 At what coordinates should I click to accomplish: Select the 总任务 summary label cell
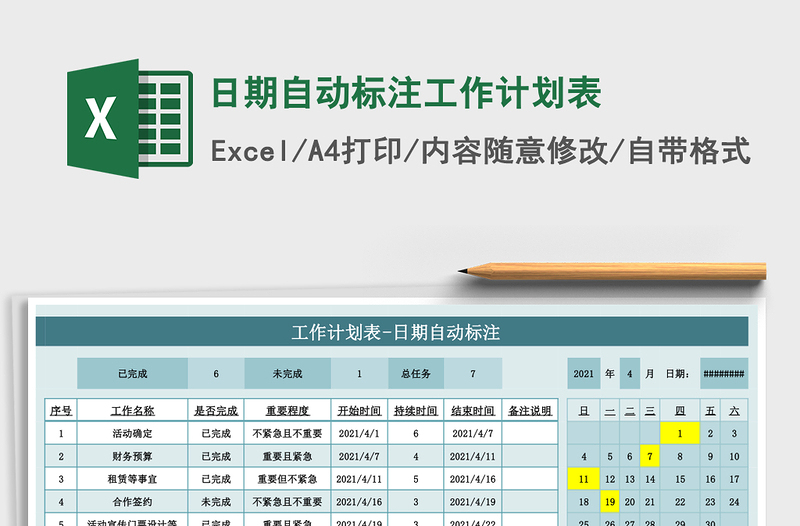[416, 374]
